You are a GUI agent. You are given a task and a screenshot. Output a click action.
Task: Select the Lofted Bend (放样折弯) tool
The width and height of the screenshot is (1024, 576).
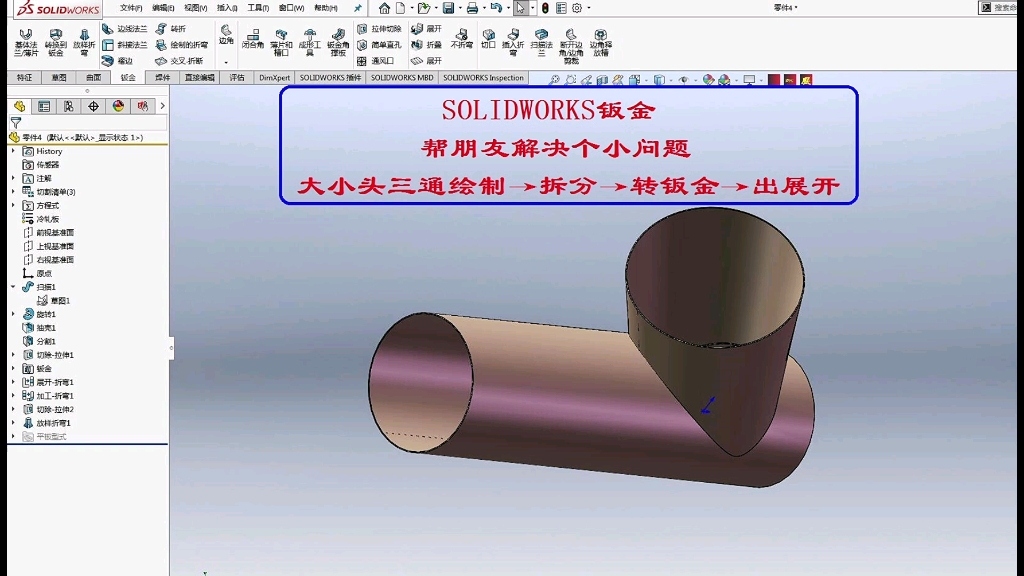click(x=84, y=42)
